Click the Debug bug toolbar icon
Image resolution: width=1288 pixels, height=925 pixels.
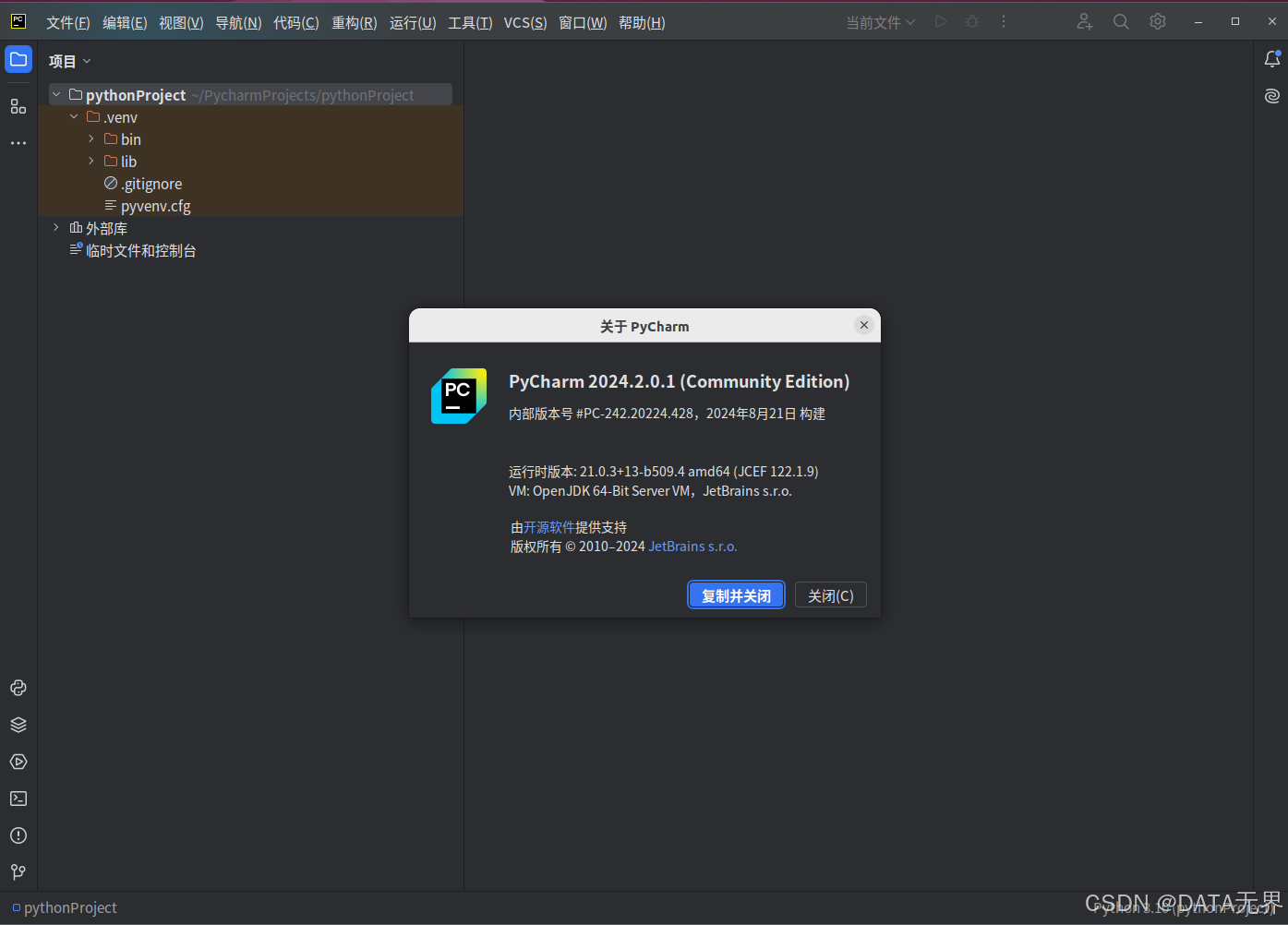[972, 21]
